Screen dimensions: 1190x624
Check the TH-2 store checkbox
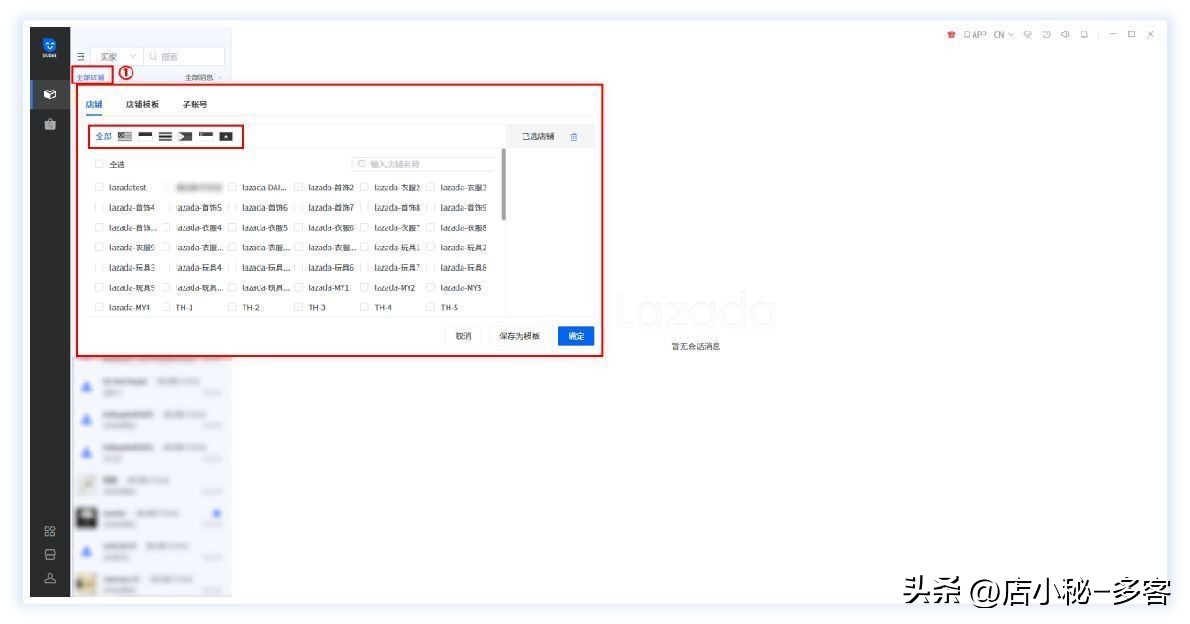point(232,307)
